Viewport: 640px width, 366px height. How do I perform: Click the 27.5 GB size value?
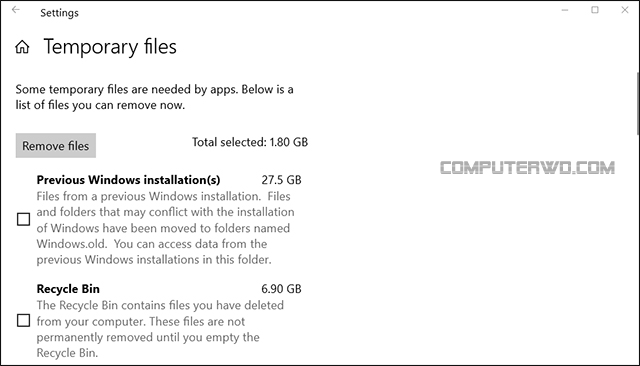[281, 180]
